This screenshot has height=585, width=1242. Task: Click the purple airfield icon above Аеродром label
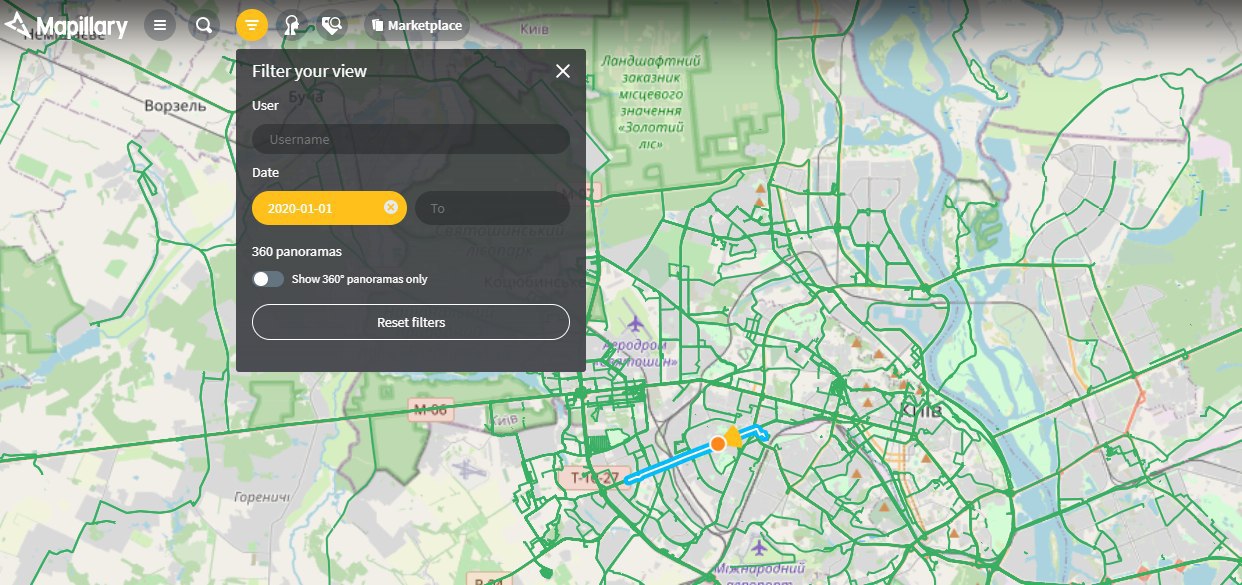pos(636,324)
